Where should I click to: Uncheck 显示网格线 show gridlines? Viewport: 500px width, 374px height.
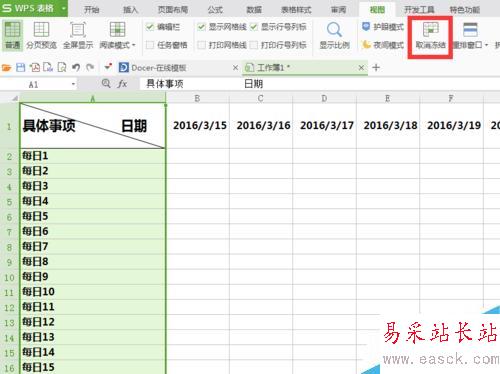[x=201, y=27]
